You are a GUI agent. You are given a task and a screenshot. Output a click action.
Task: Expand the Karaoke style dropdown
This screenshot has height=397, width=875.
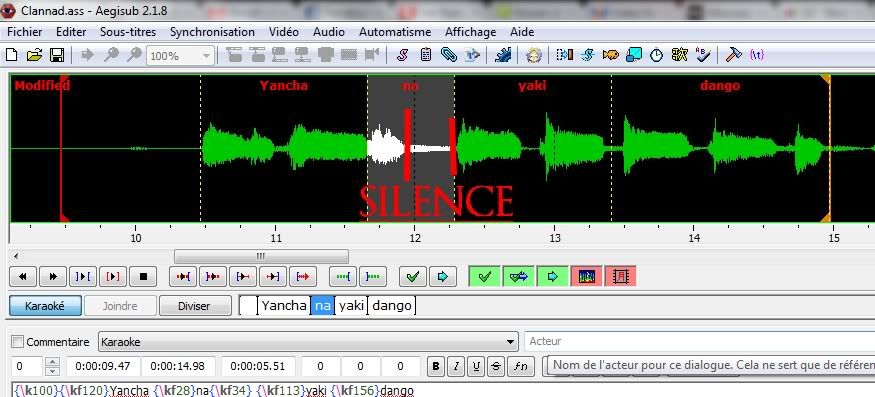(511, 342)
